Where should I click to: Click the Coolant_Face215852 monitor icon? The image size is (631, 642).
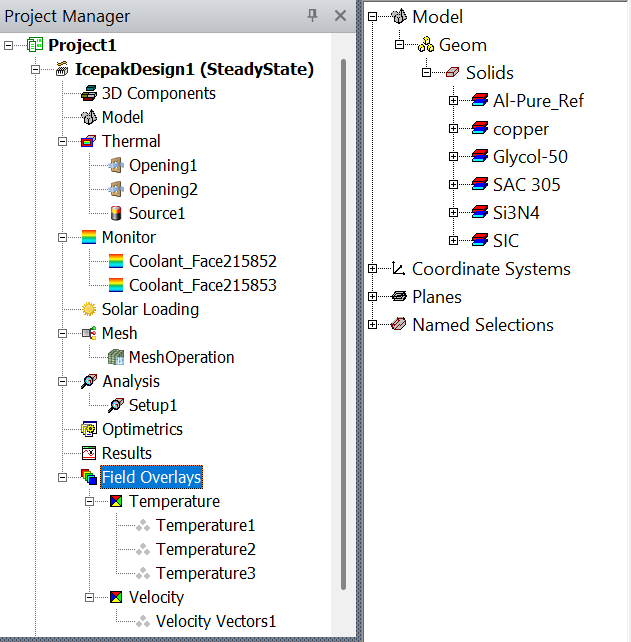pyautogui.click(x=116, y=261)
